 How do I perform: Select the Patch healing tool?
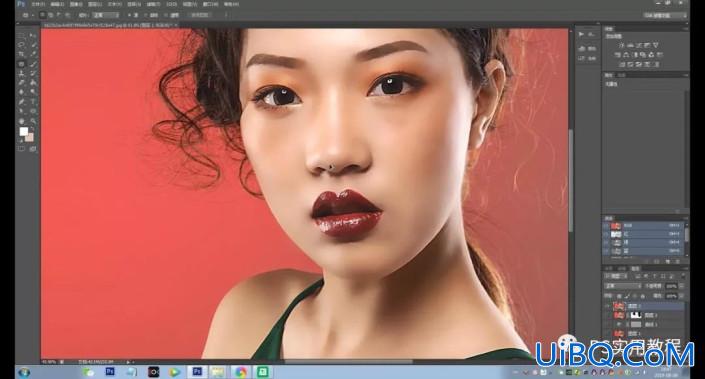22,64
